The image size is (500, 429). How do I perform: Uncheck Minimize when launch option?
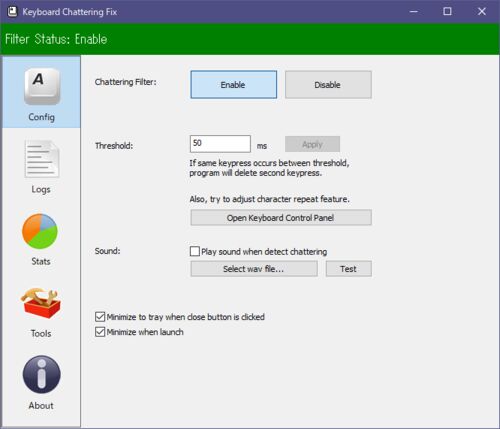pos(100,332)
